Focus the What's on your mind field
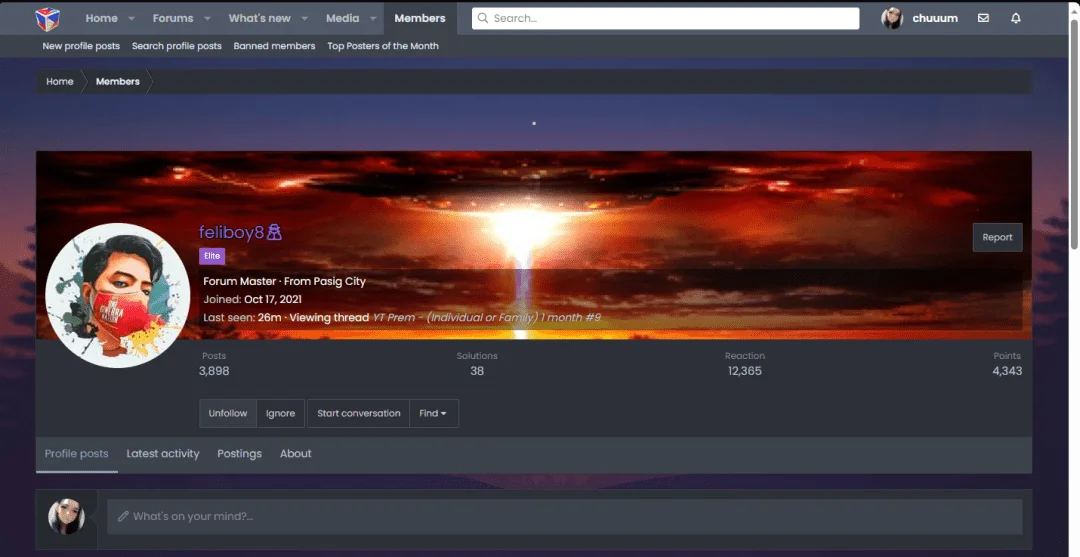The height and width of the screenshot is (557, 1080). click(565, 516)
